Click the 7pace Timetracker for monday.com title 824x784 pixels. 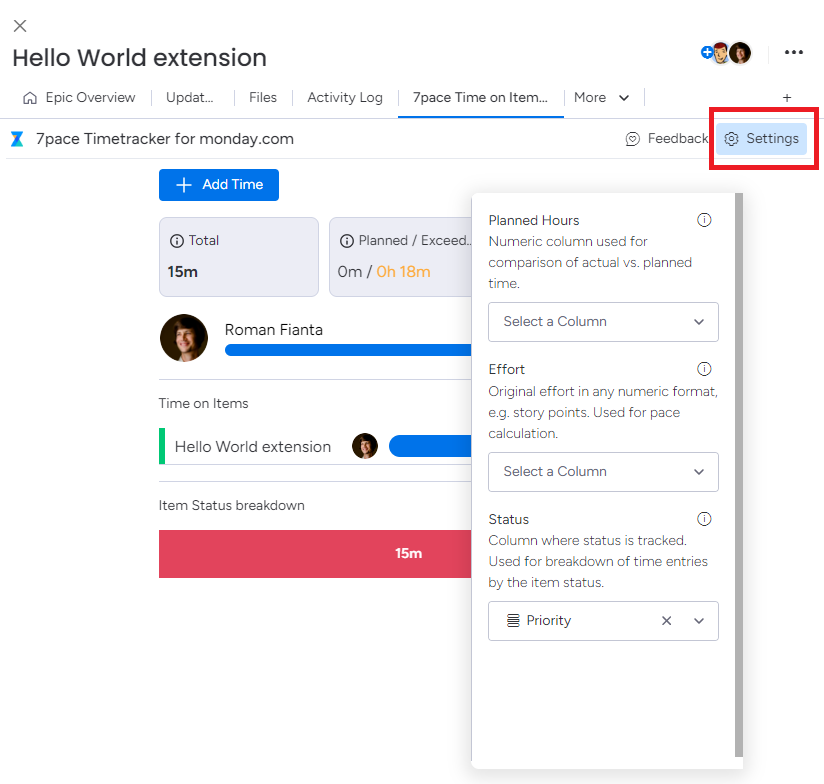coord(164,139)
